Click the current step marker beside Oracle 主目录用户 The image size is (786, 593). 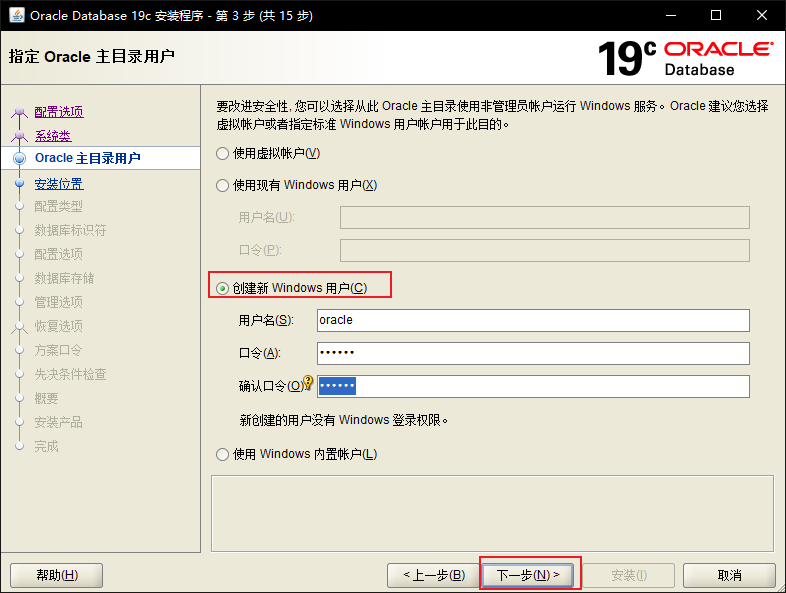click(20, 158)
